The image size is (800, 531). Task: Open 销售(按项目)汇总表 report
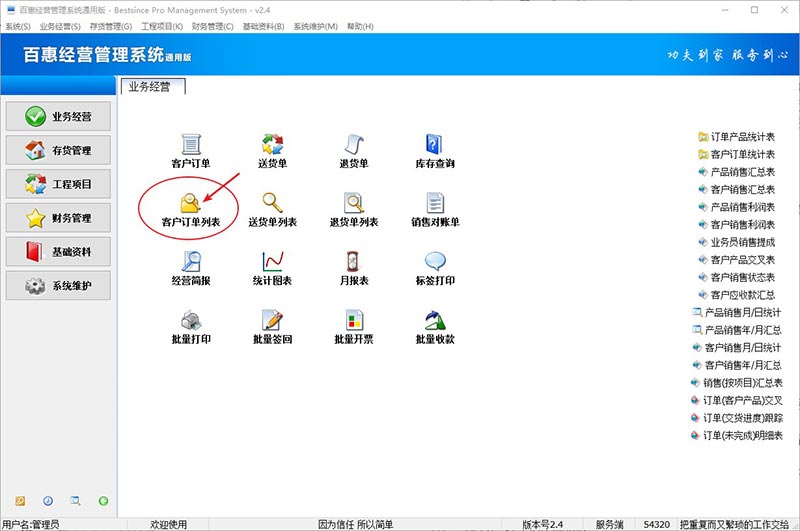[736, 383]
